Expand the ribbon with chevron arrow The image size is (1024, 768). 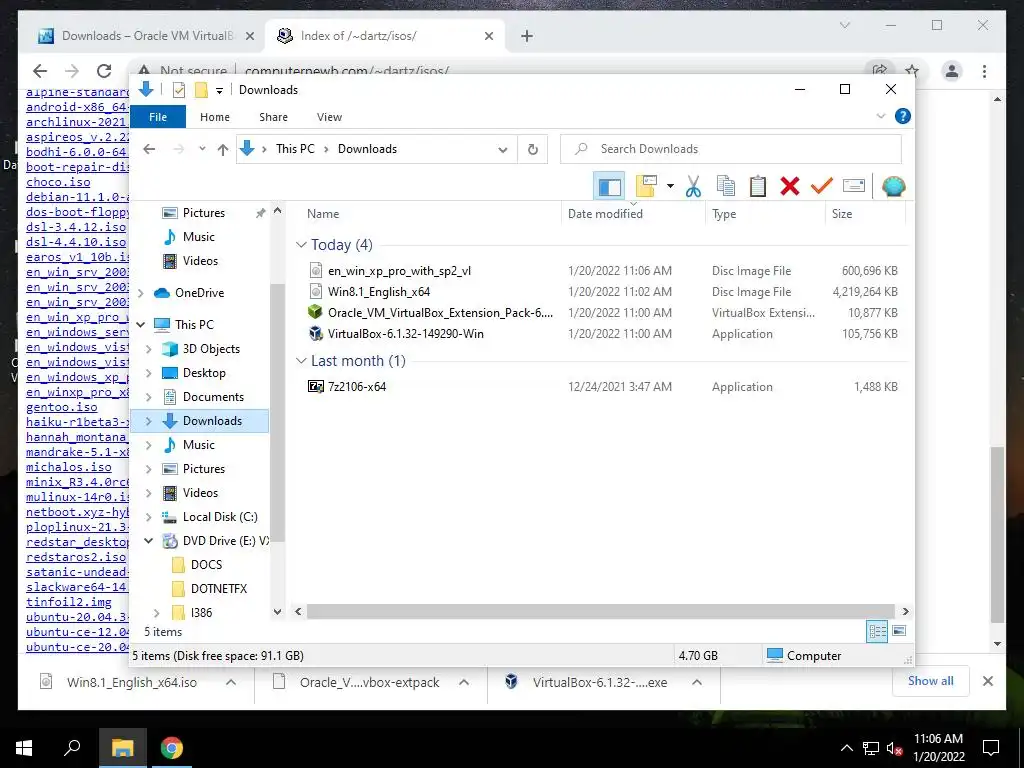pos(880,116)
